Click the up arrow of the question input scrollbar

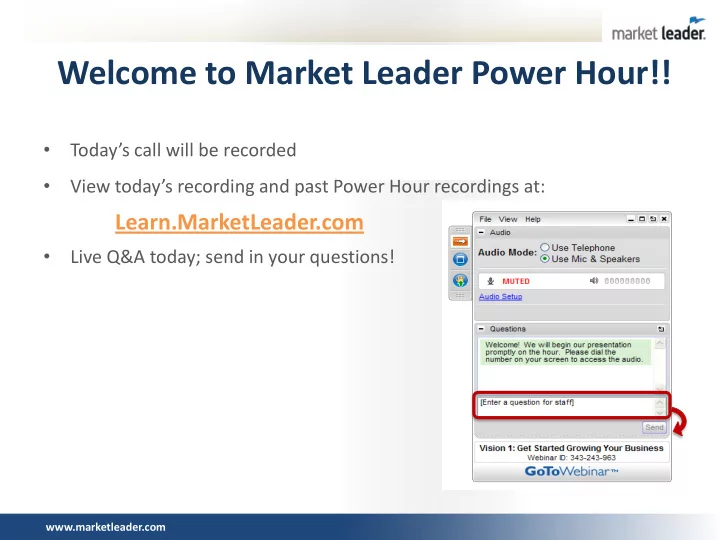click(x=660, y=403)
